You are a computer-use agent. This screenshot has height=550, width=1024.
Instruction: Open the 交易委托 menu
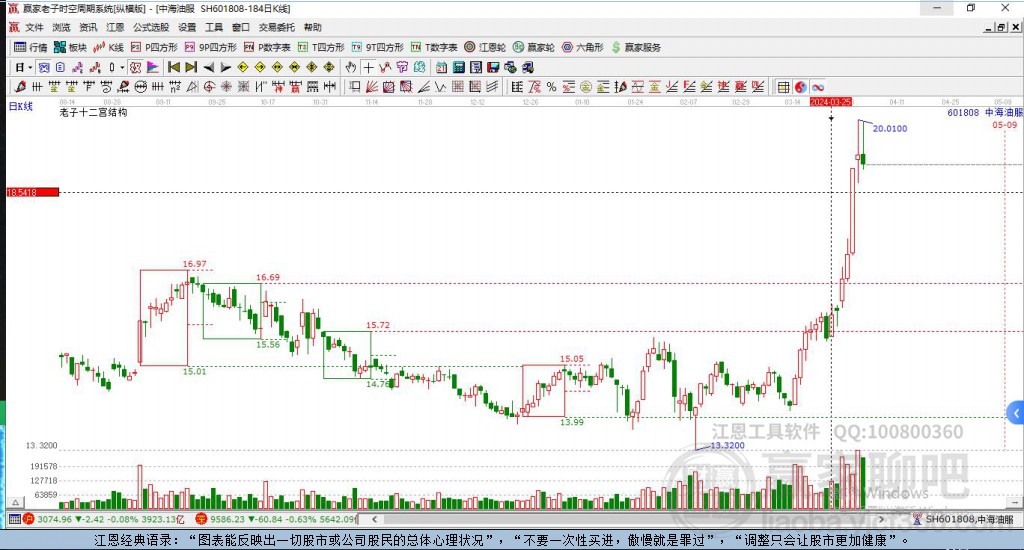click(x=276, y=27)
